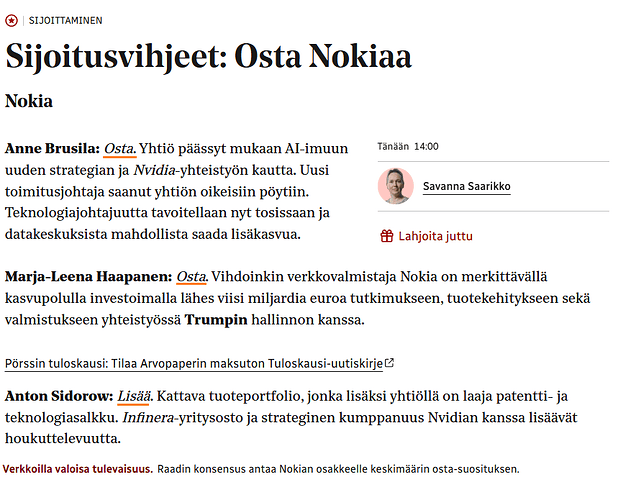This screenshot has width=617, height=500.
Task: Click the Nokia subheading
Action: pos(29,101)
